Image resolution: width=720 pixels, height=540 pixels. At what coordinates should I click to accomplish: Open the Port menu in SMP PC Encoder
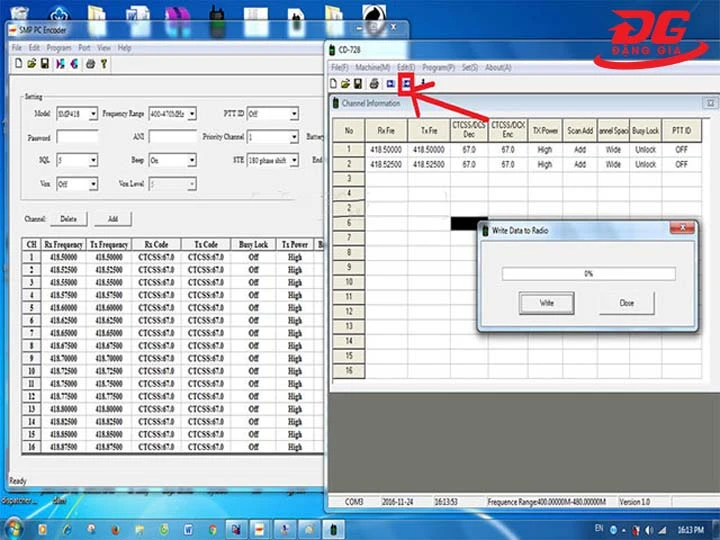[x=84, y=47]
